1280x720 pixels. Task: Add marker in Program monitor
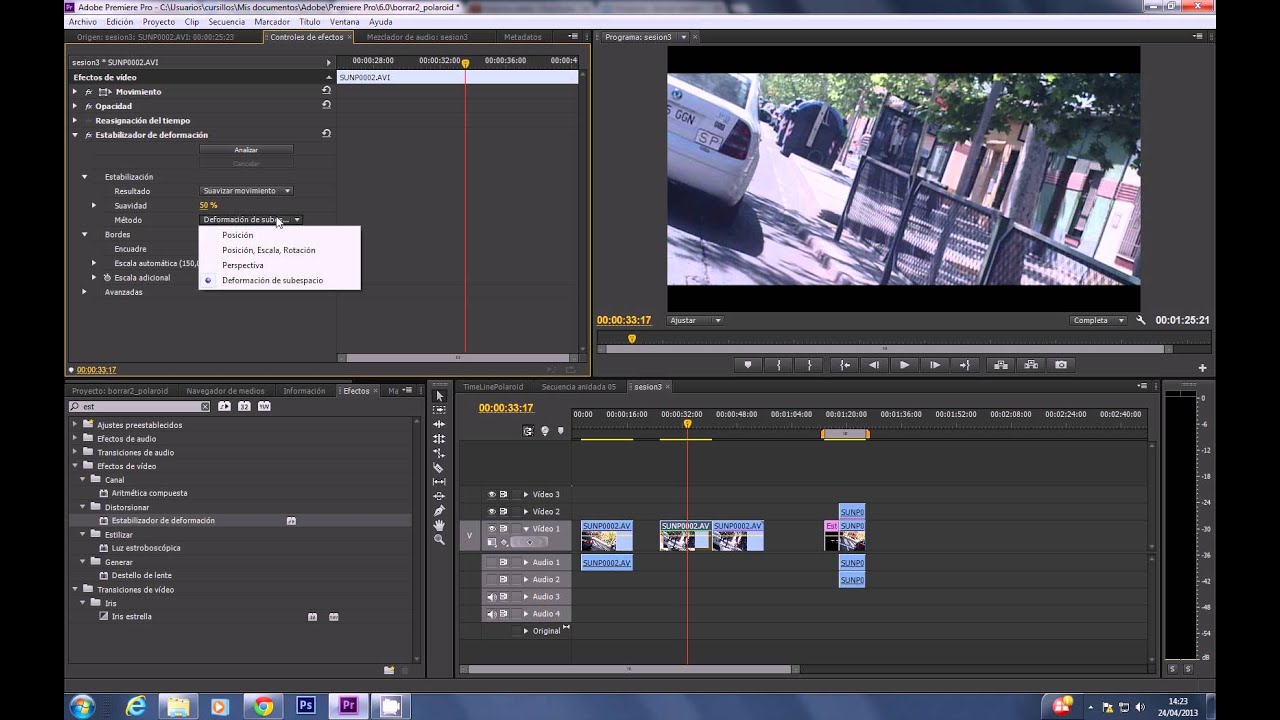(x=747, y=365)
